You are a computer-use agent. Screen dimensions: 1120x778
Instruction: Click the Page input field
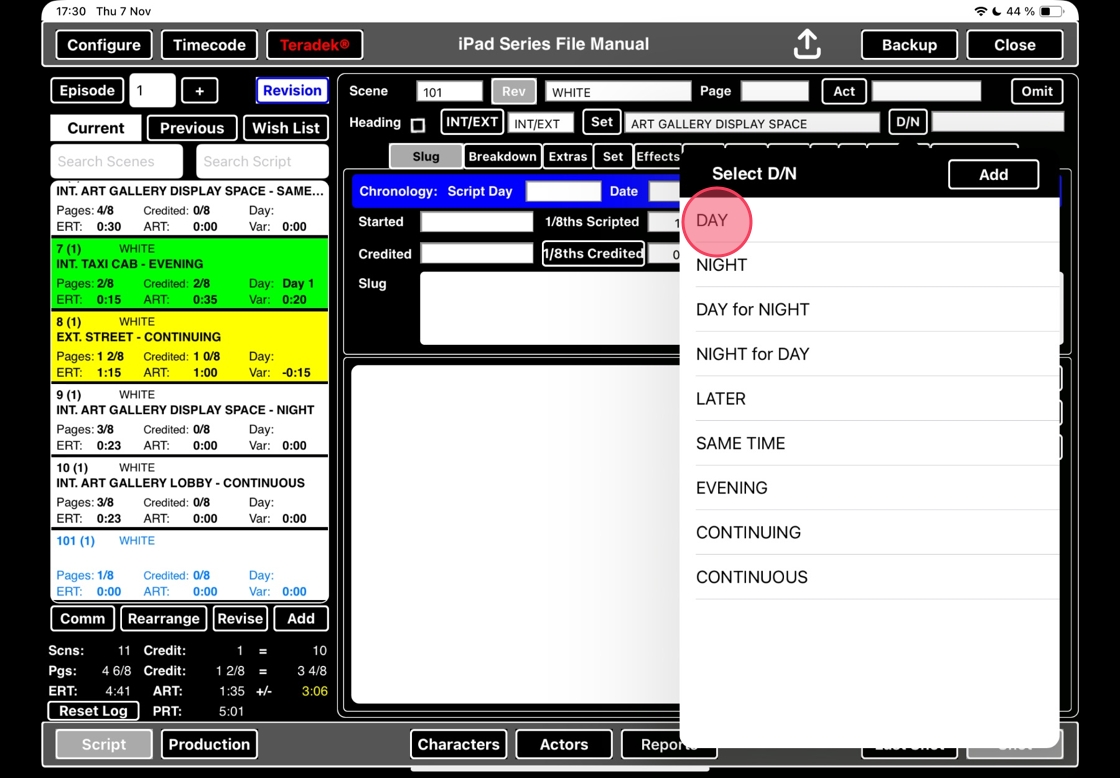[774, 91]
